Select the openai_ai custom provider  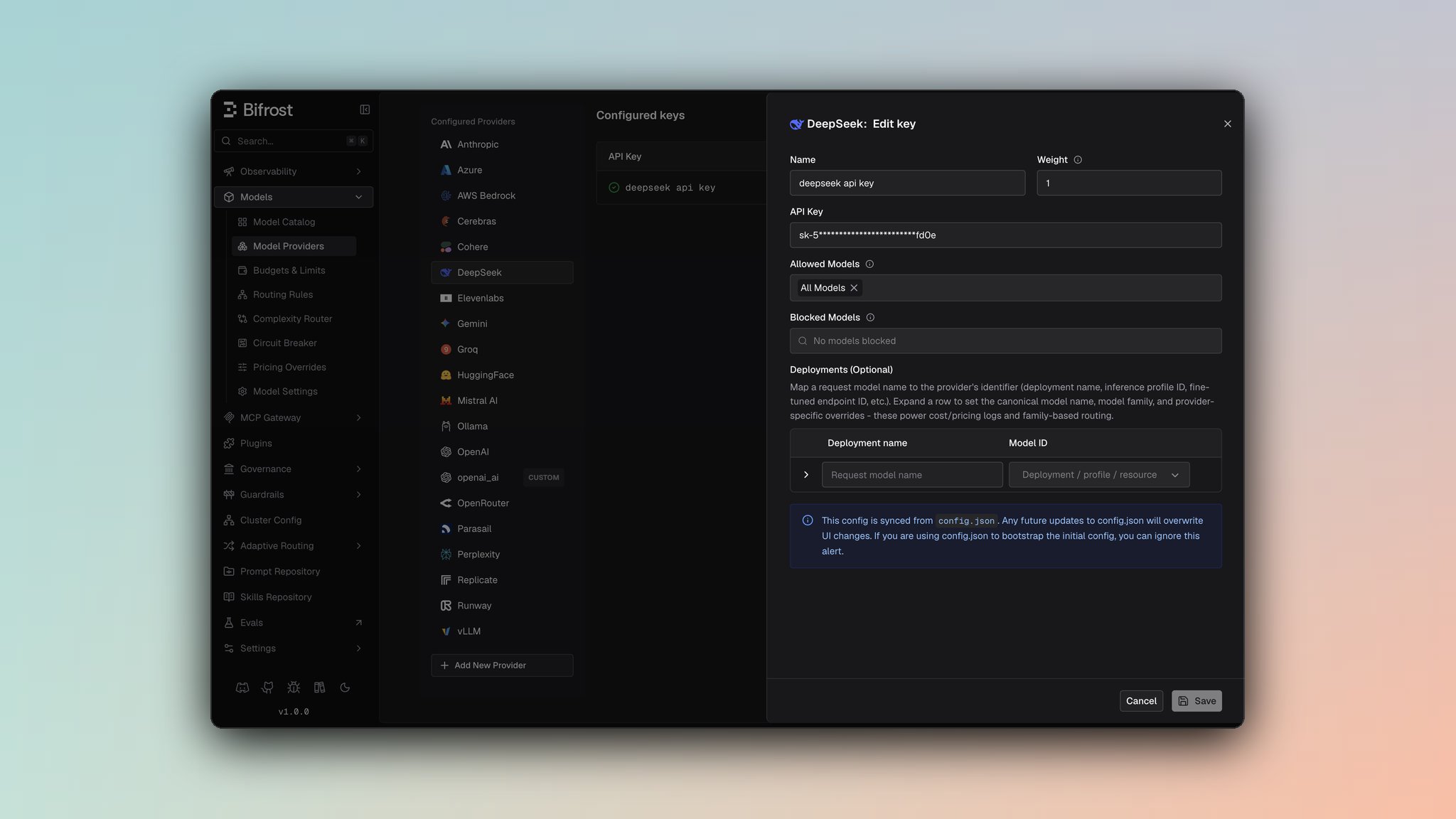[x=502, y=477]
